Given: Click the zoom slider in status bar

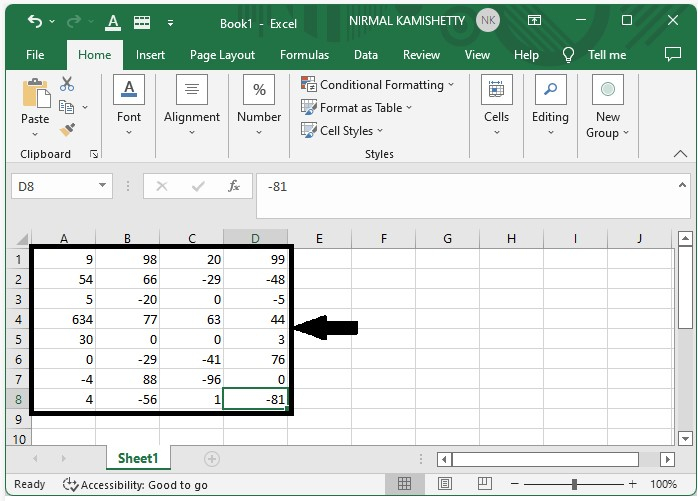Looking at the screenshot, I should tap(574, 484).
